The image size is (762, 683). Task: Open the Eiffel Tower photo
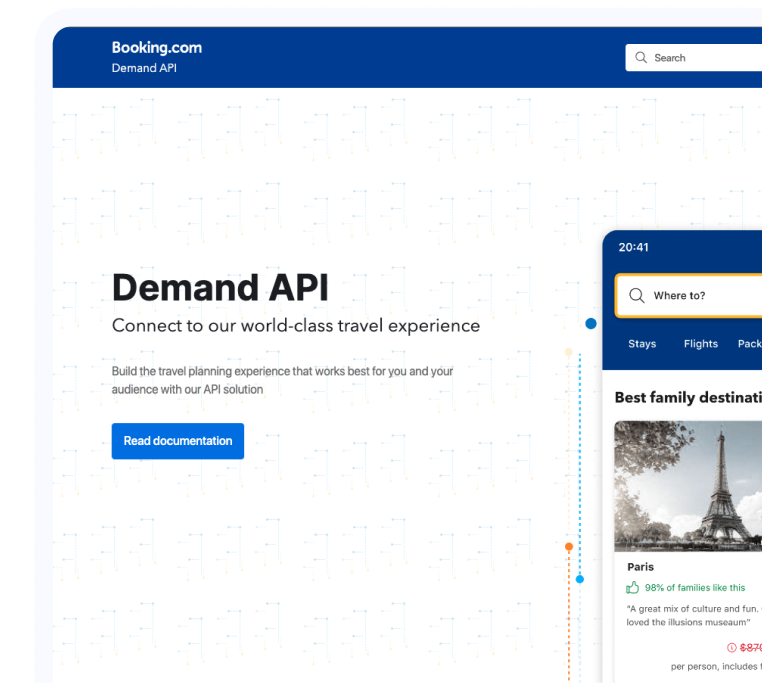point(688,485)
